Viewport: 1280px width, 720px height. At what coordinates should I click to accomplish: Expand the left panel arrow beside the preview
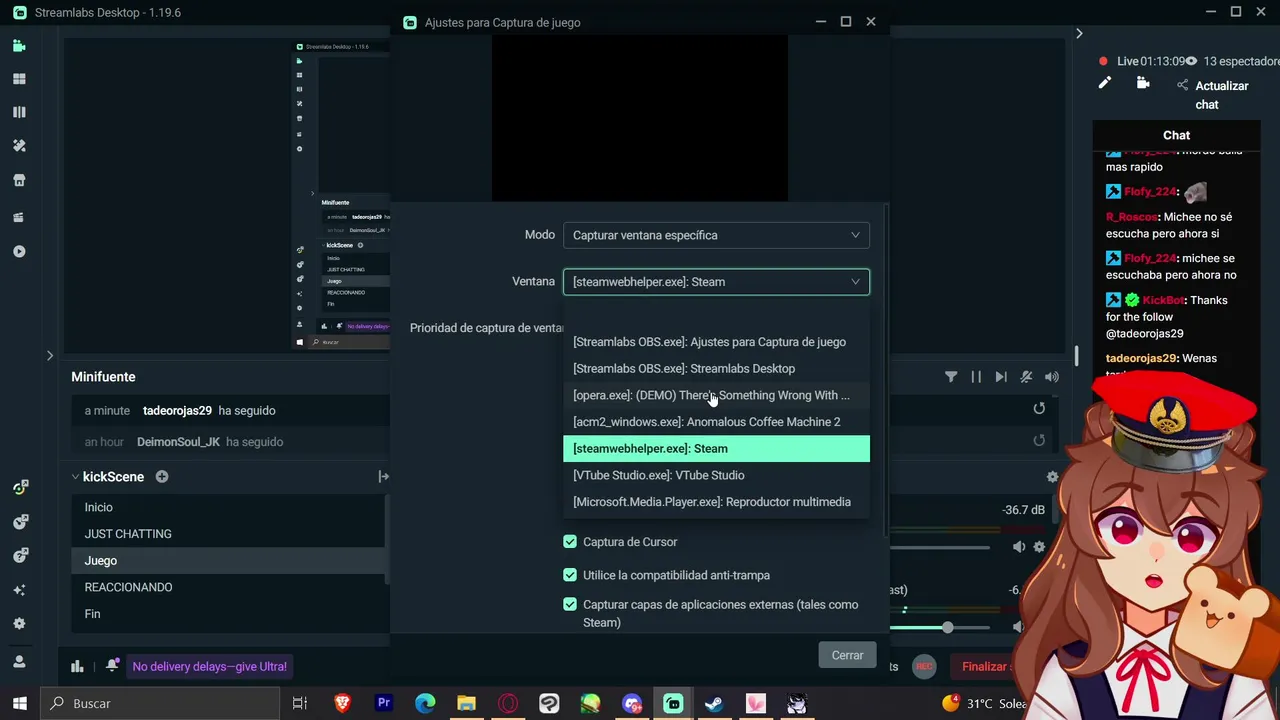[50, 355]
